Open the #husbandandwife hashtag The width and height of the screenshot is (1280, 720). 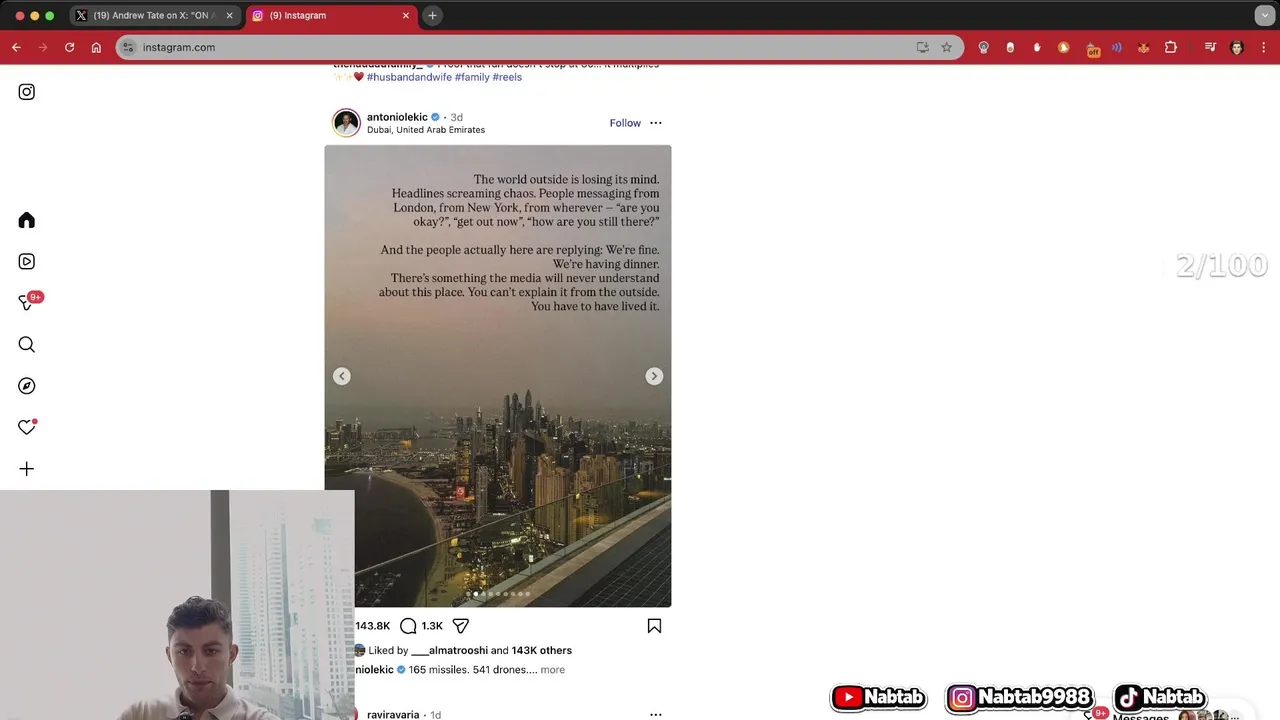tap(409, 77)
